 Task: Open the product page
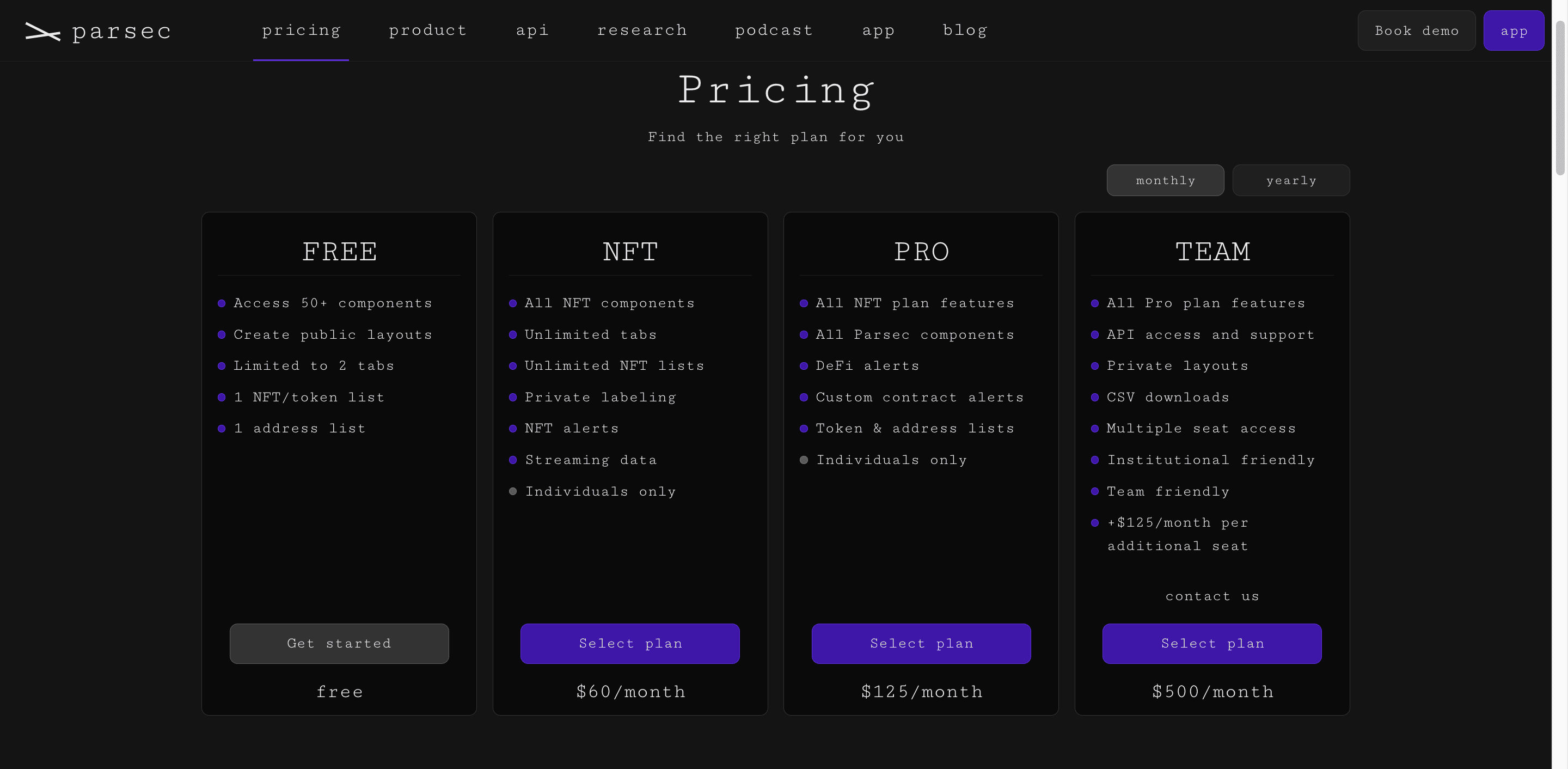(427, 30)
